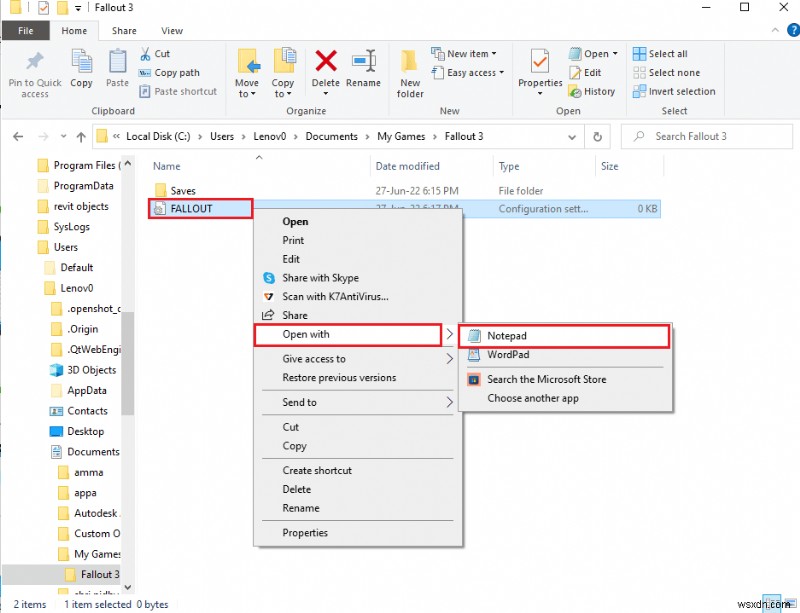The height and width of the screenshot is (613, 800).
Task: Go up one folder level arrow
Action: click(81, 137)
